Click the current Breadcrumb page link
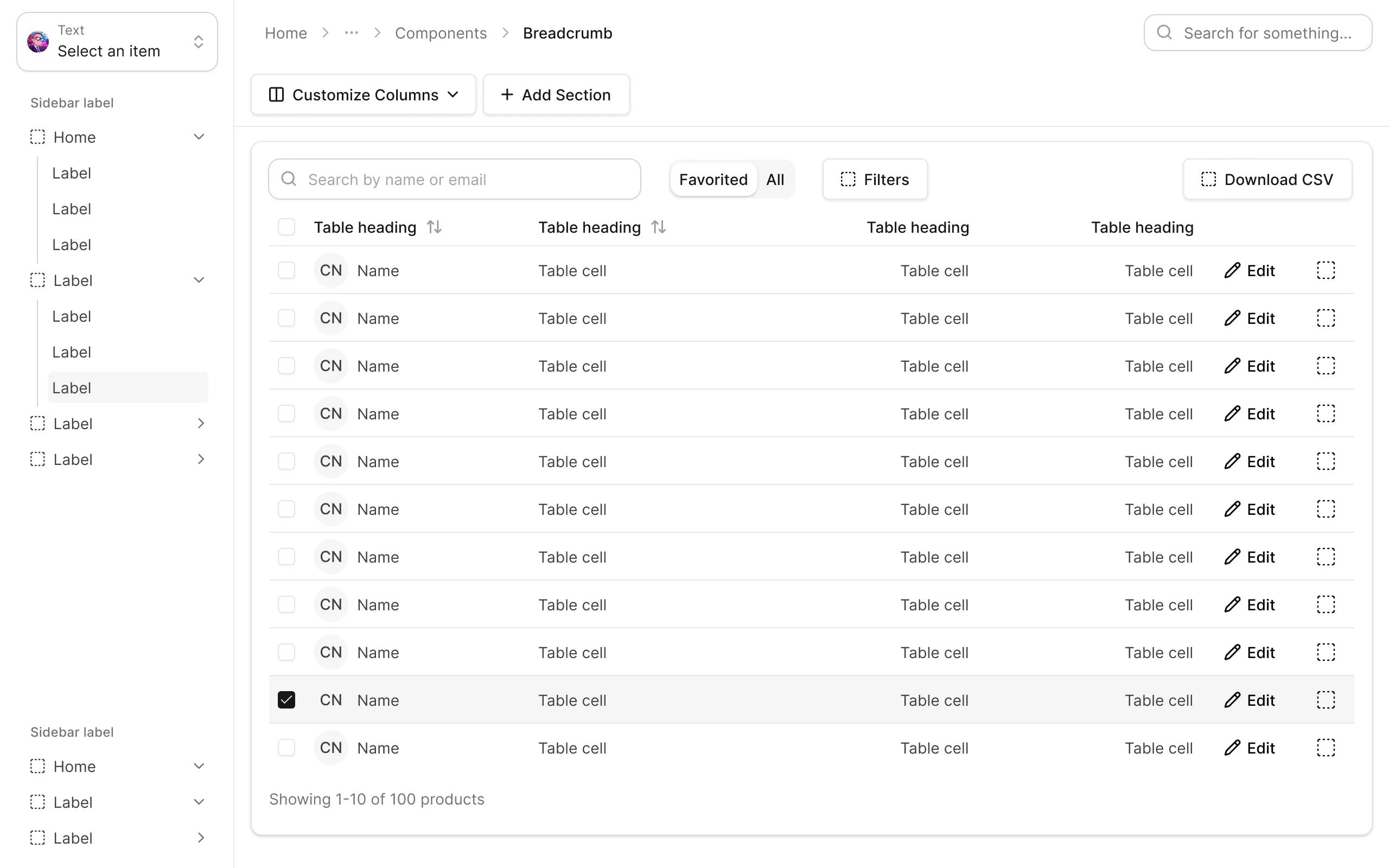The height and width of the screenshot is (868, 1389). click(567, 33)
